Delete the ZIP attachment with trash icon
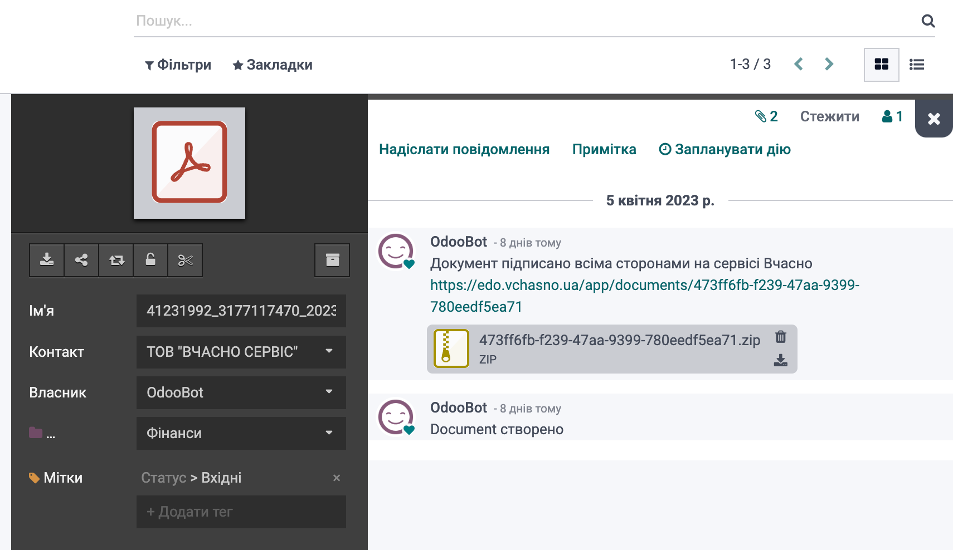 pyautogui.click(x=781, y=338)
